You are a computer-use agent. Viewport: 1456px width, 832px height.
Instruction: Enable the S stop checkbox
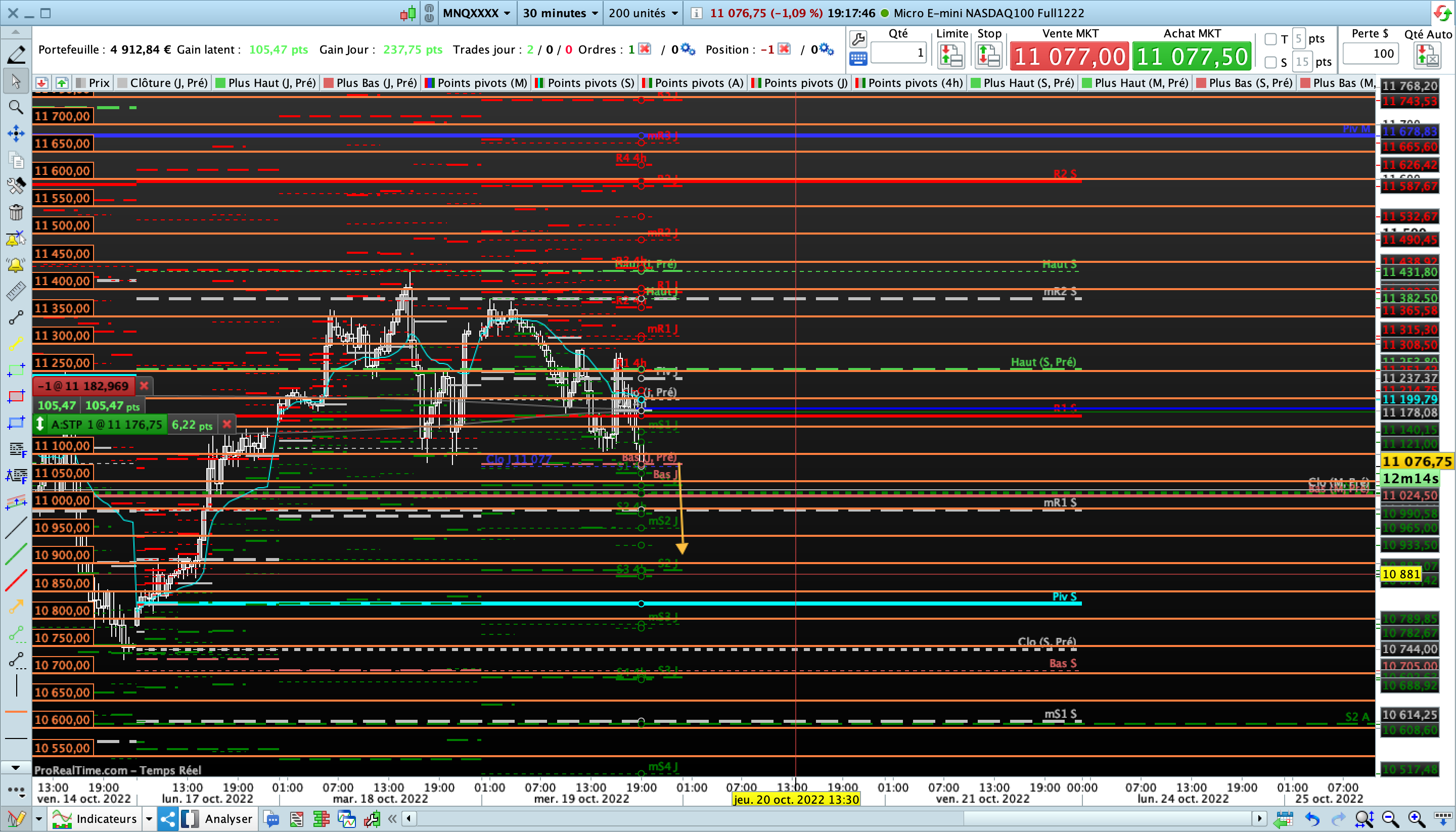(x=1270, y=62)
